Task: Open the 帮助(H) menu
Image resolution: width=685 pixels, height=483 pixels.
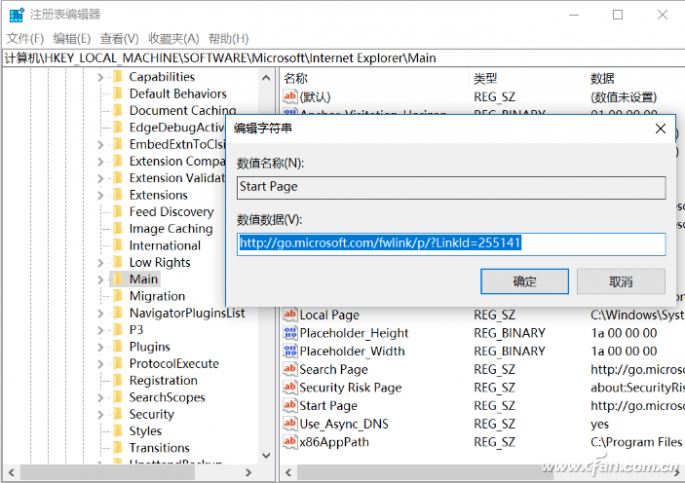Action: tap(228, 39)
